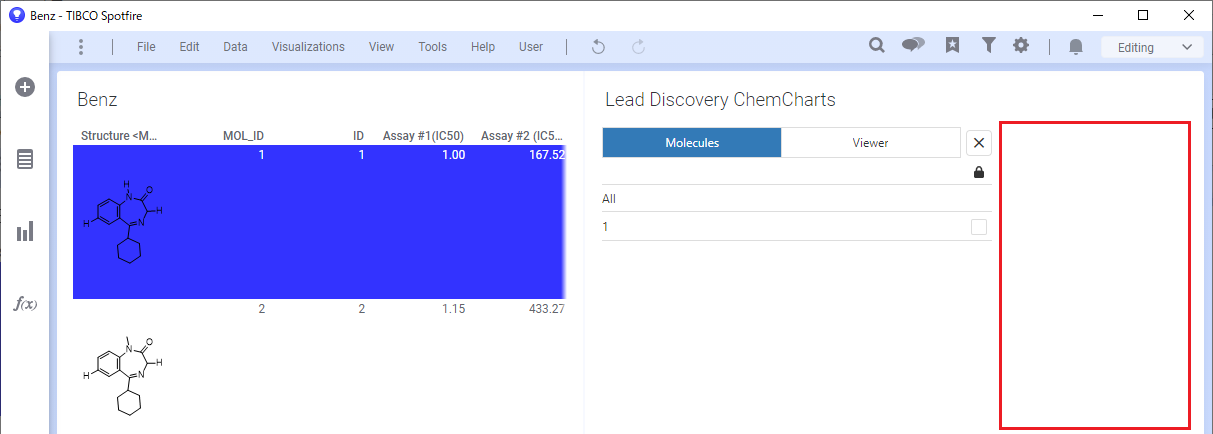Check the checkbox for molecule 1
1213x434 pixels.
(979, 227)
